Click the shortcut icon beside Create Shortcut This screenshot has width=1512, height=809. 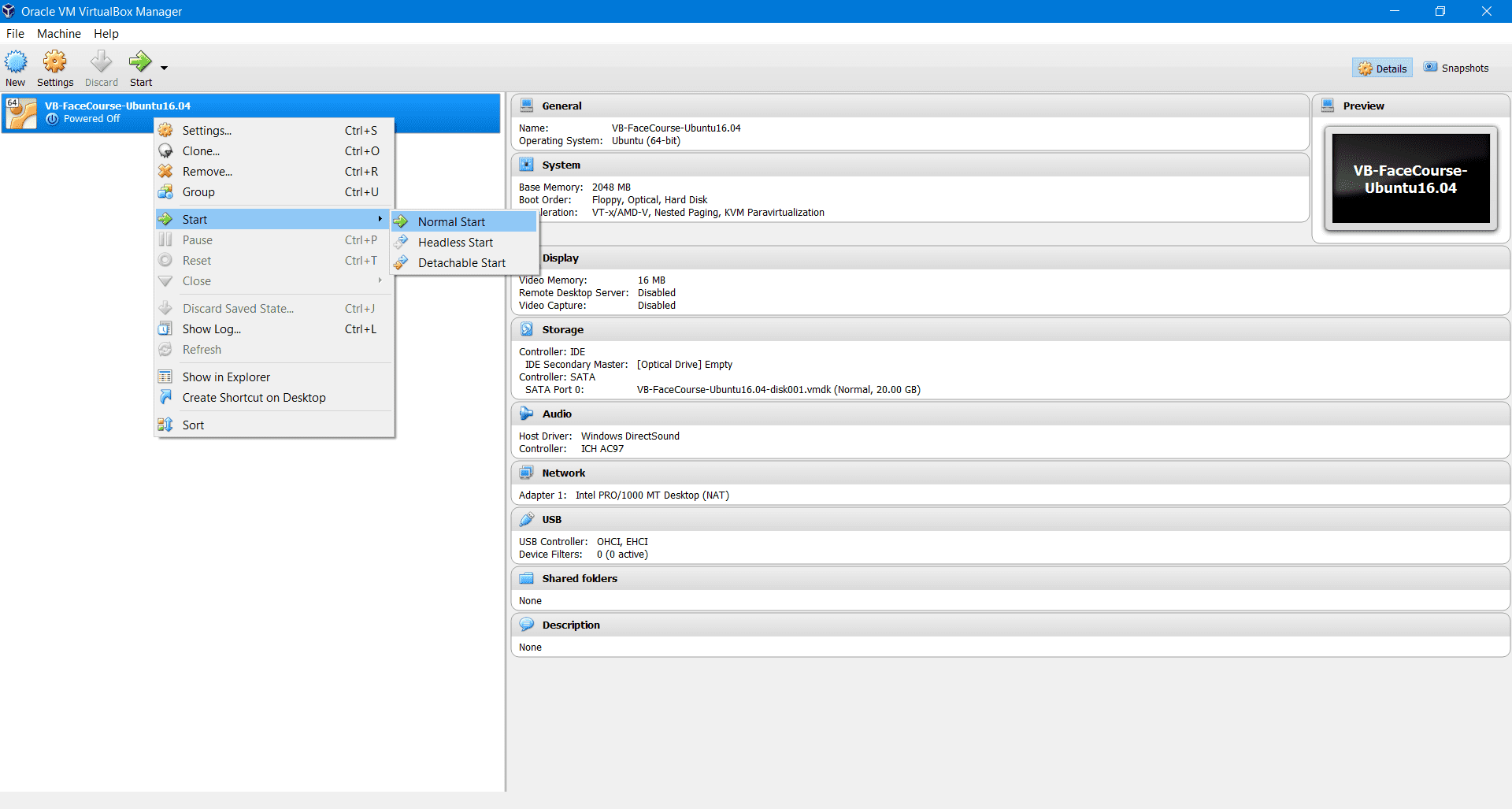point(165,397)
